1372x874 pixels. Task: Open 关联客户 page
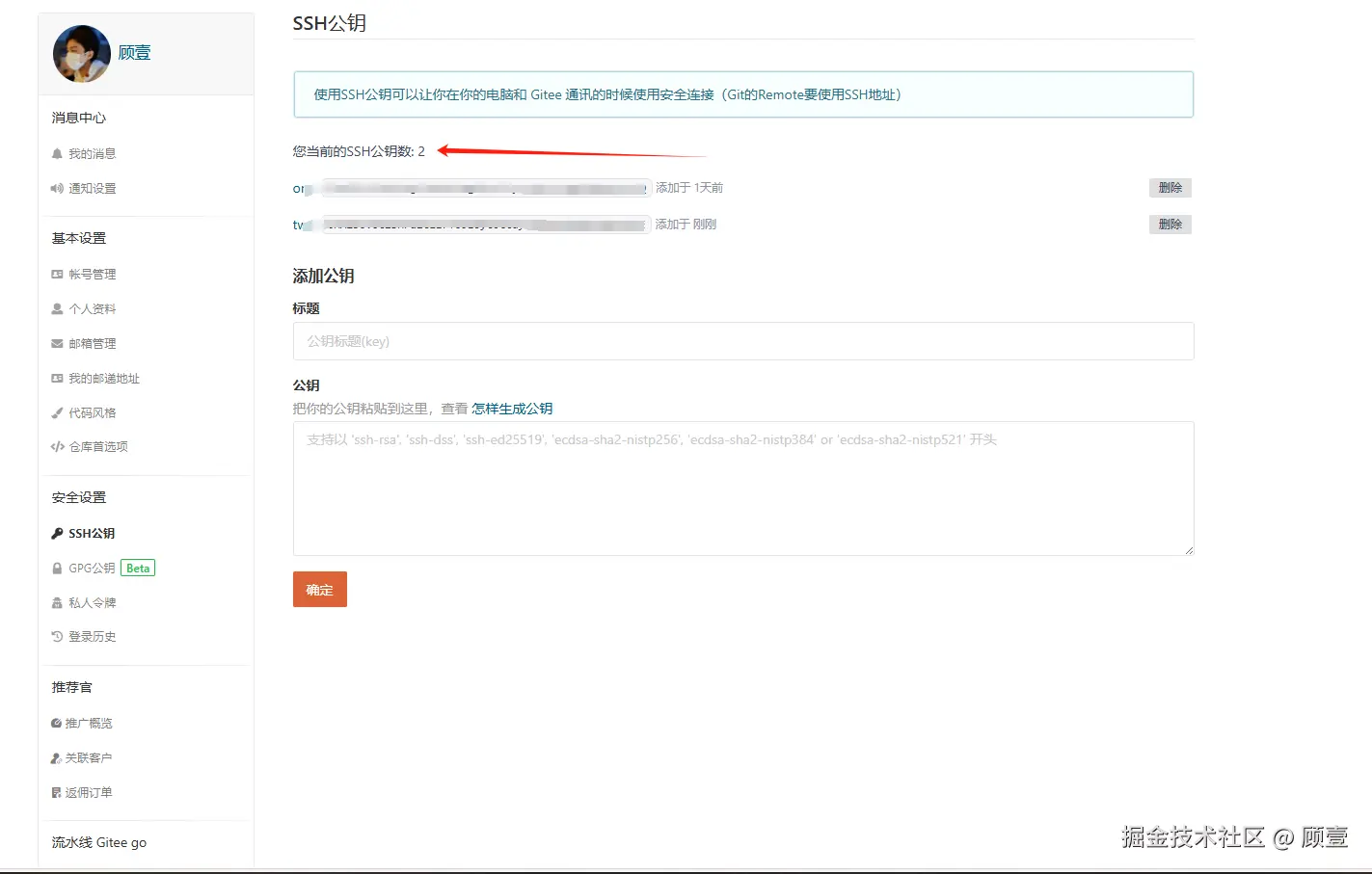(89, 758)
